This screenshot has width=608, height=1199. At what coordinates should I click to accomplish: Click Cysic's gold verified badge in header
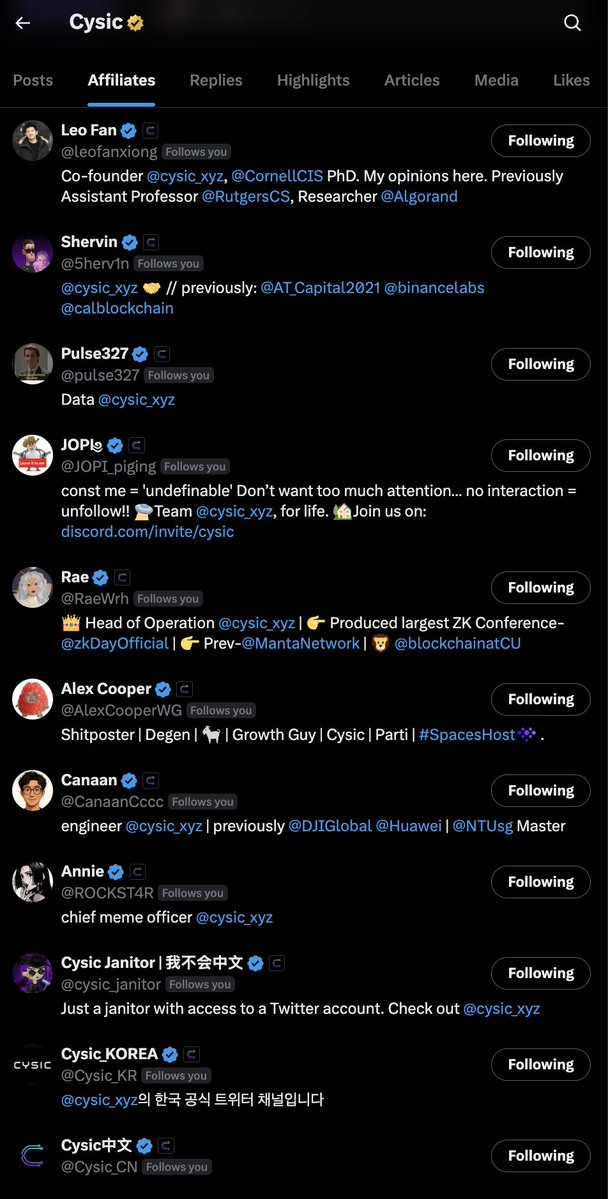pos(135,23)
